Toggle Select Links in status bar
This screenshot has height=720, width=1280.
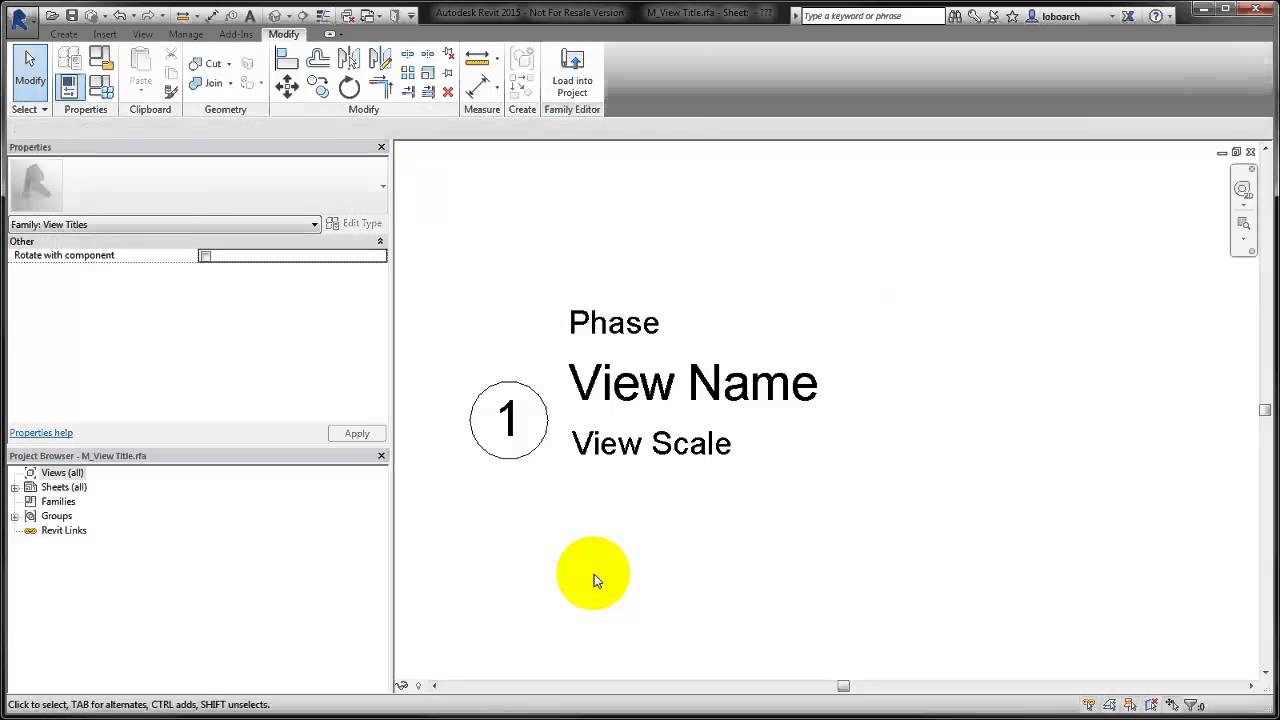click(x=1089, y=705)
